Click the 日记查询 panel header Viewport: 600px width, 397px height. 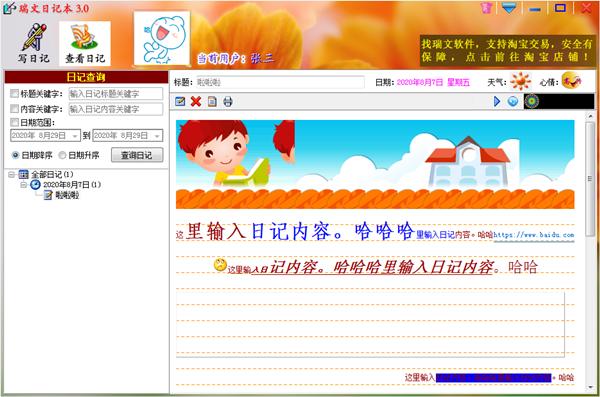point(86,77)
